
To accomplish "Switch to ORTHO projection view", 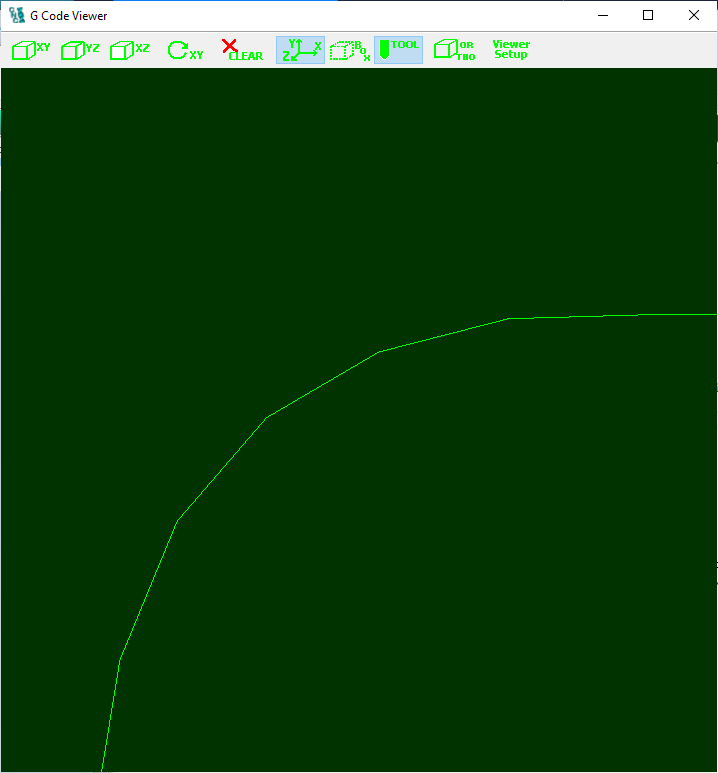I will (454, 50).
